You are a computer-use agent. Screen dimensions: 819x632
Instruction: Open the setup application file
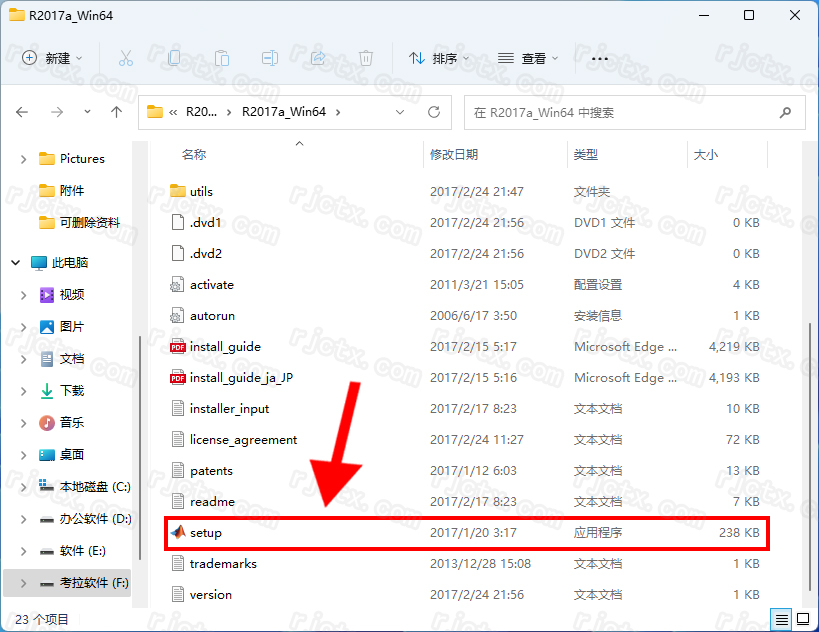(x=206, y=533)
